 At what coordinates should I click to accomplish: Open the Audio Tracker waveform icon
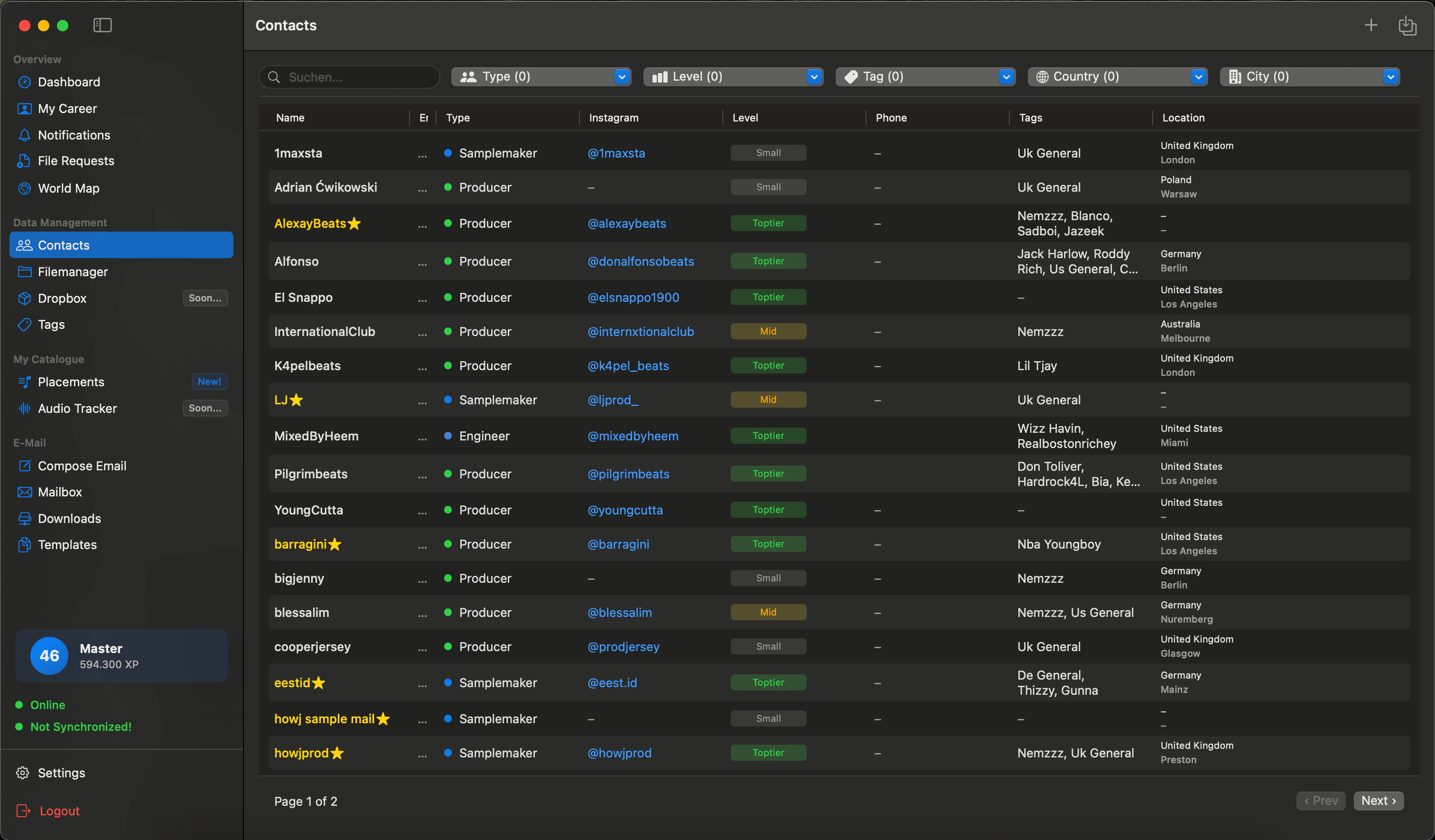(24, 408)
